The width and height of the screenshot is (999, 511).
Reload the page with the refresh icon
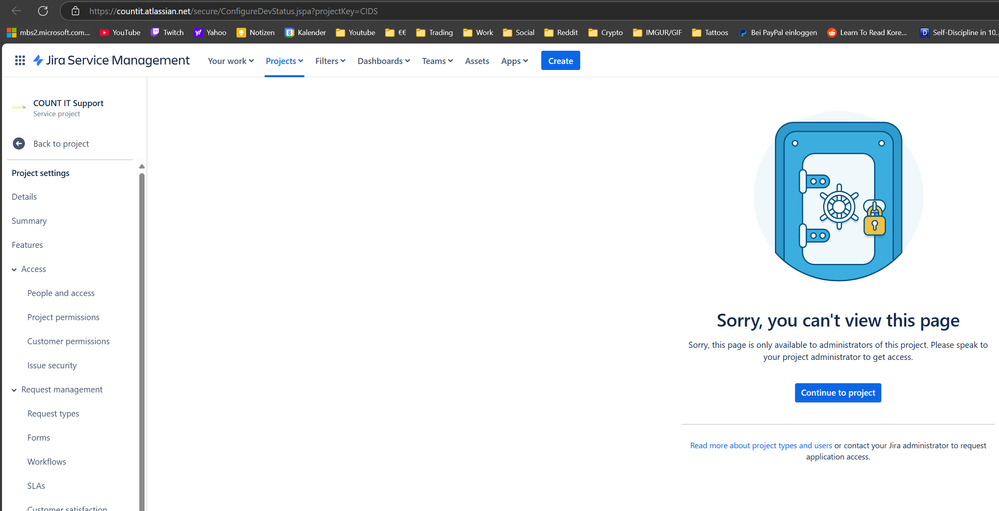[x=43, y=11]
